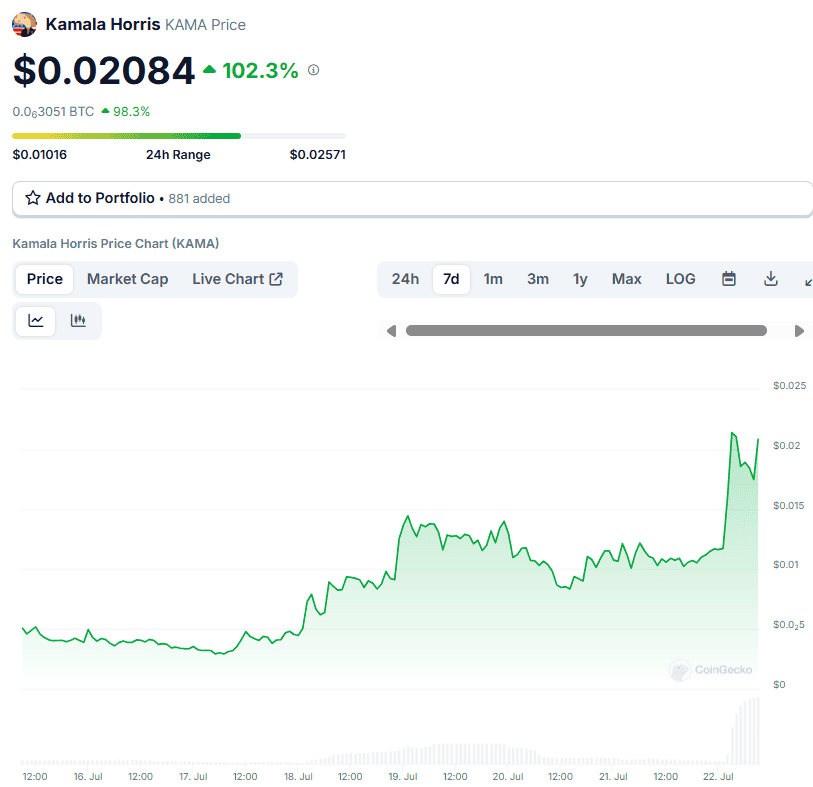The image size is (813, 787).
Task: Click the $0.02 y-axis label
Action: (x=787, y=445)
